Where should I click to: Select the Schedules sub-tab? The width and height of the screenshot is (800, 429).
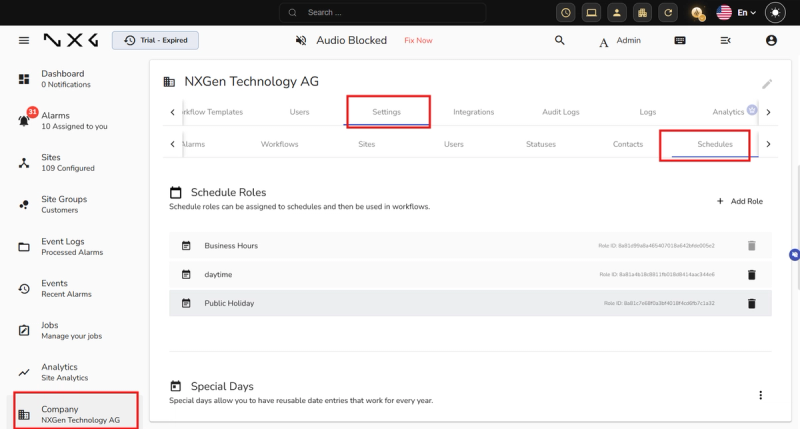[715, 144]
